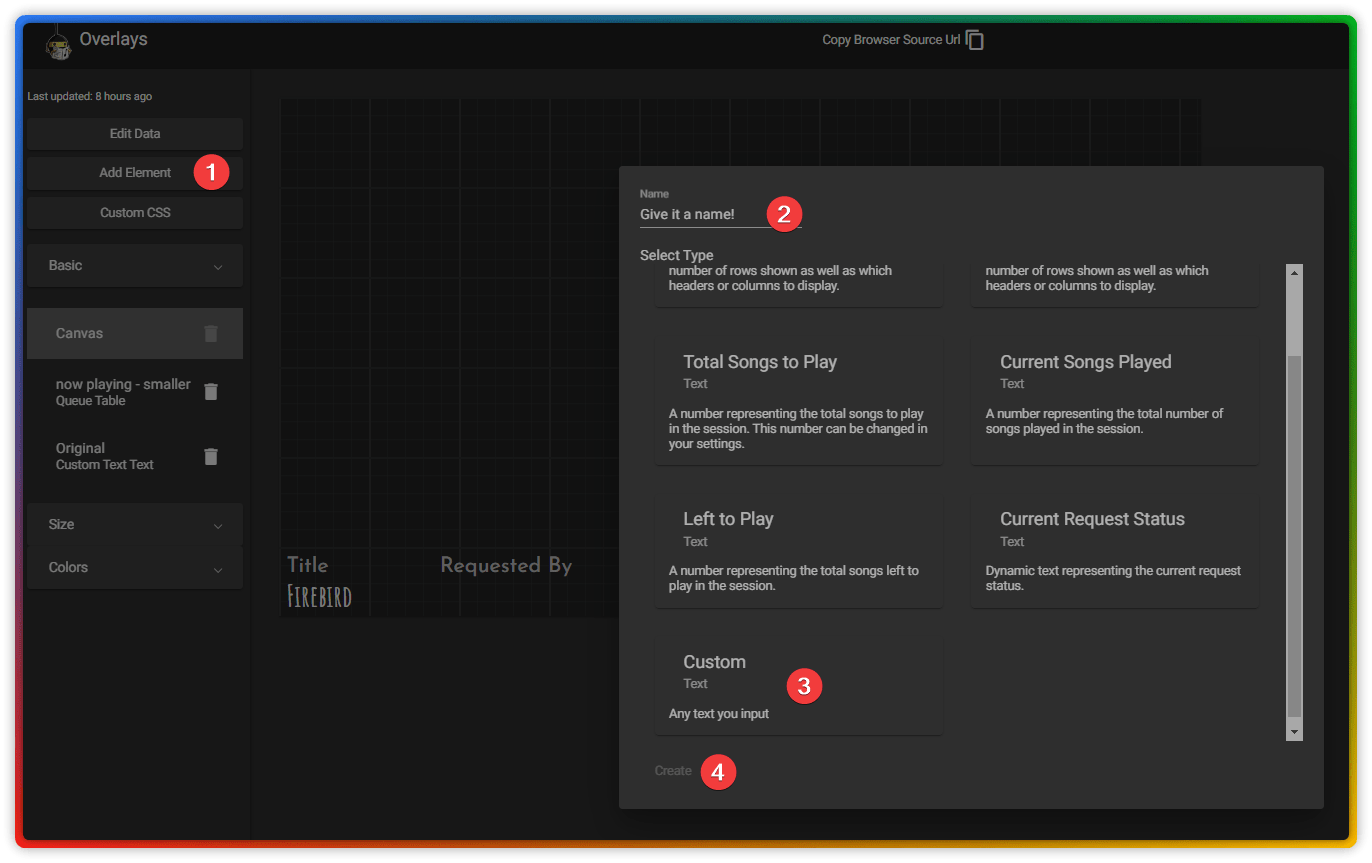Expand the Basic section in the sidebar
Viewport: 1372px width, 863px height.
(134, 265)
